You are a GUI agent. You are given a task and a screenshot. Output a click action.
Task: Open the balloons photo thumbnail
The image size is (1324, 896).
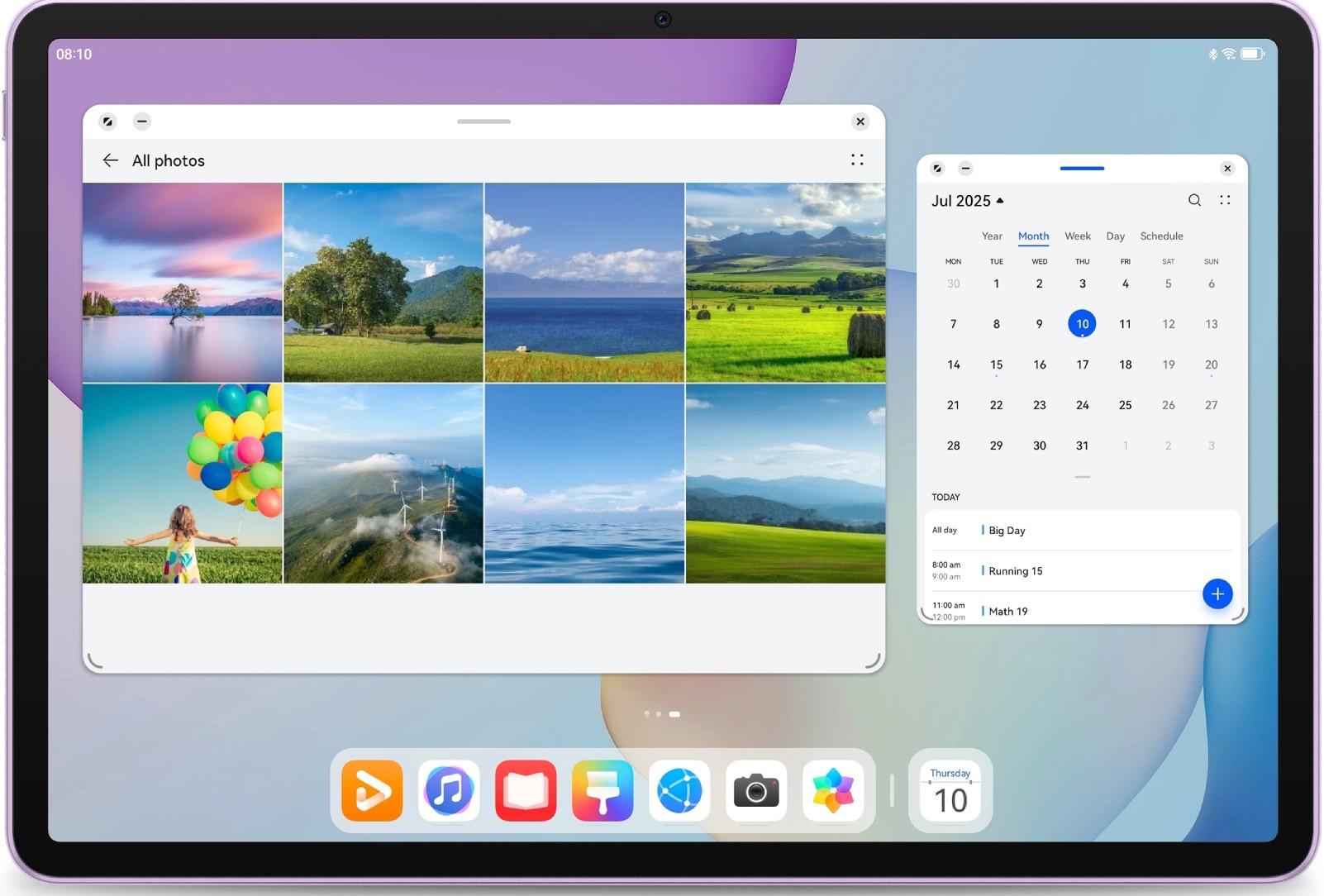(182, 484)
